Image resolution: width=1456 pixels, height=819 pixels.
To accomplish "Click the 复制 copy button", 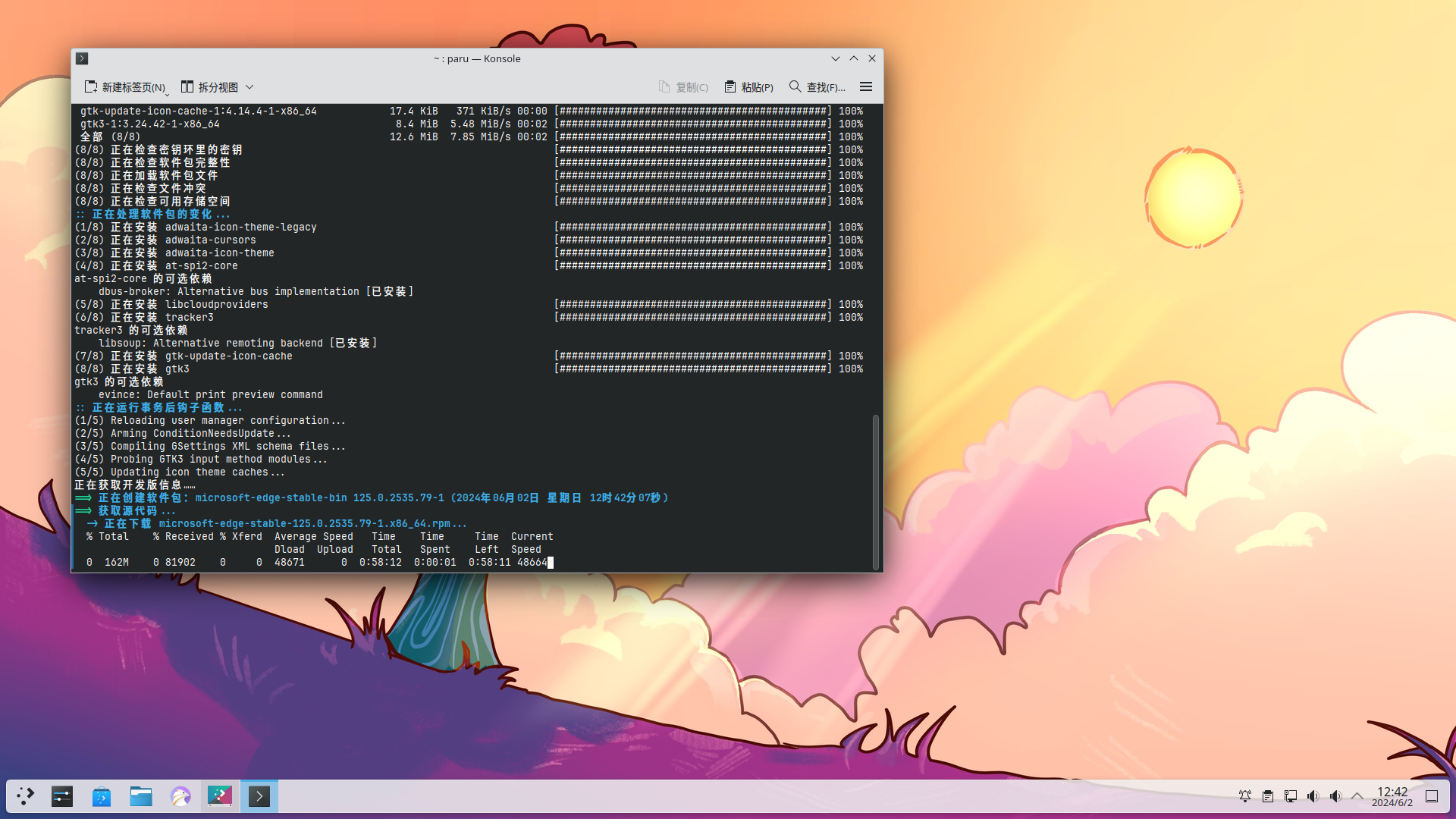I will point(683,87).
